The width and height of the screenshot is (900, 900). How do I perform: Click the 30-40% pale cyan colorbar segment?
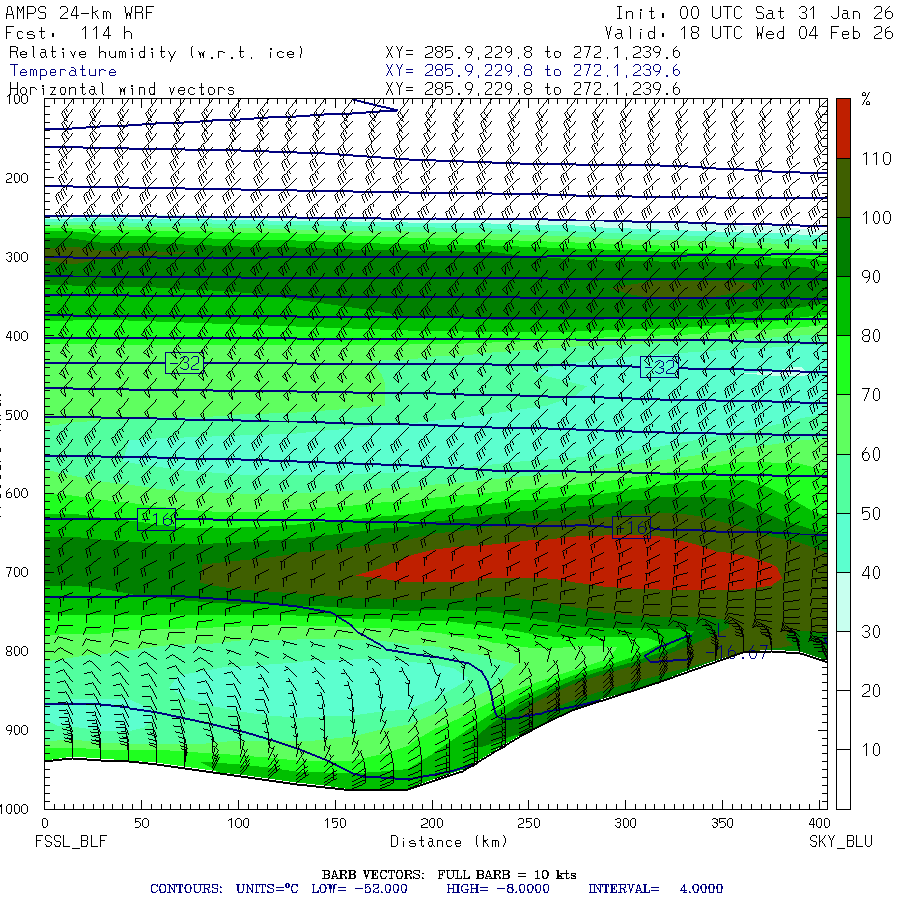(843, 602)
